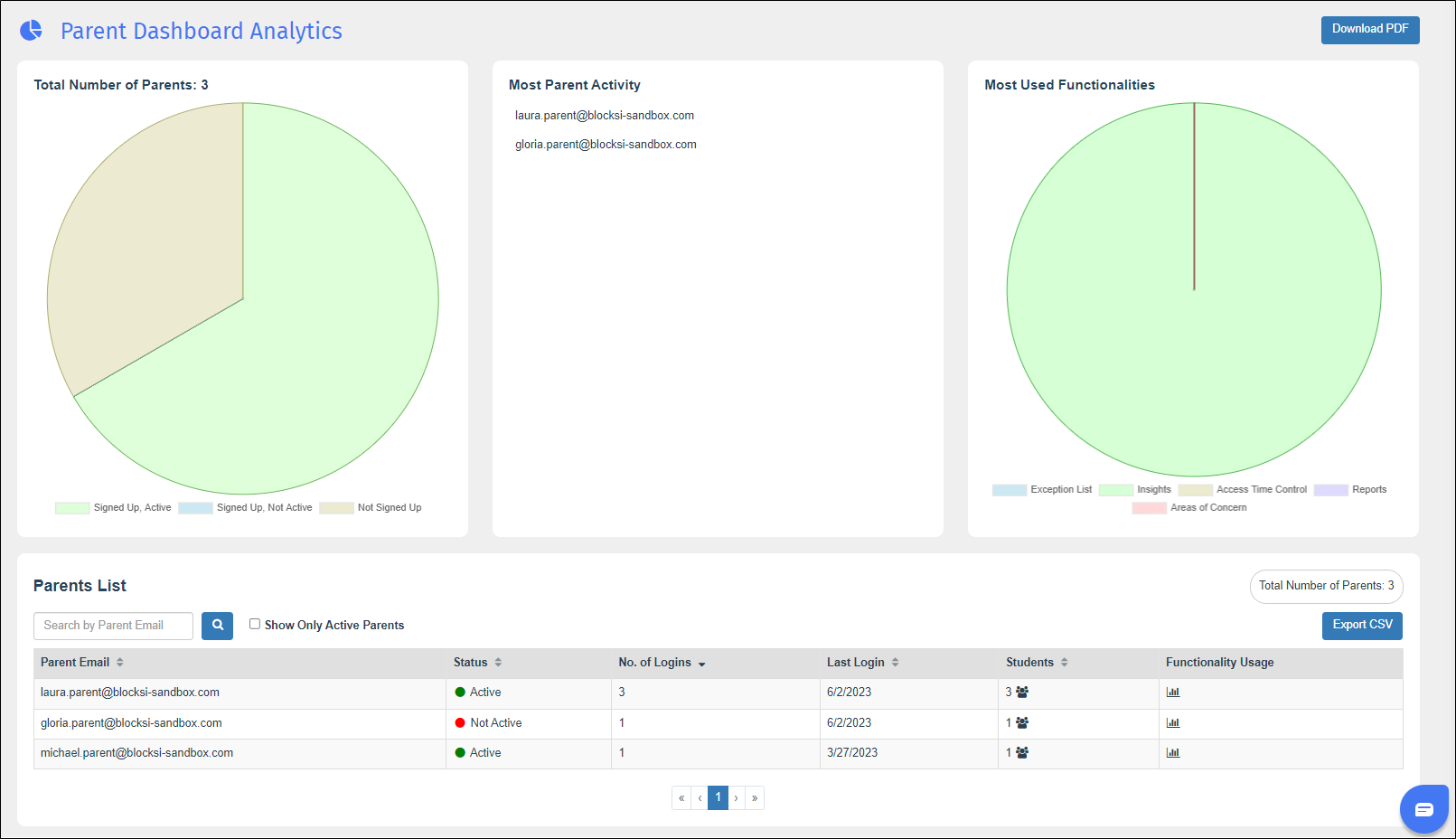Click laura.parent@blocksi-sandbox.com in parents table
Image resolution: width=1456 pixels, height=839 pixels.
point(130,693)
